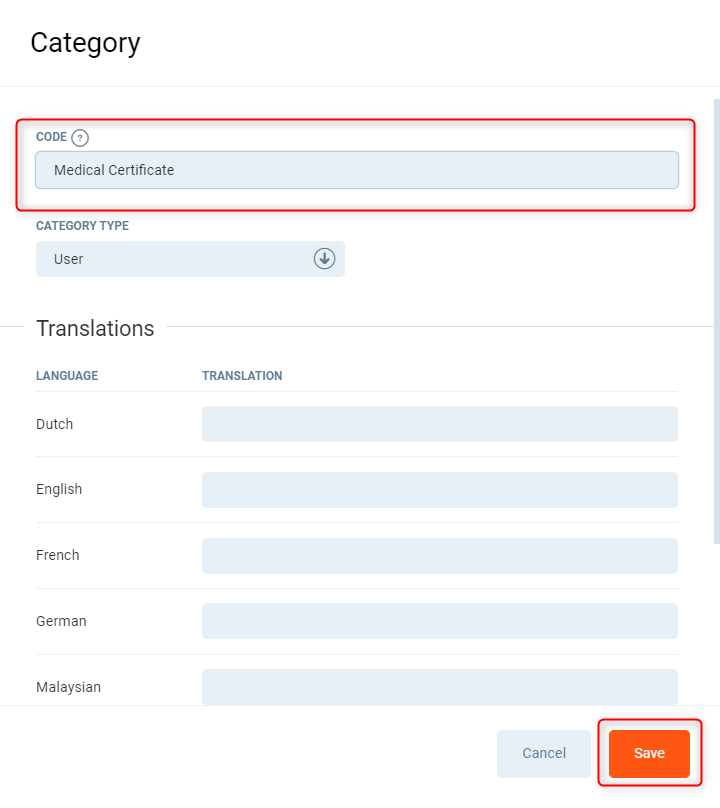Click the Dutch language label
The image size is (720, 808).
[55, 424]
